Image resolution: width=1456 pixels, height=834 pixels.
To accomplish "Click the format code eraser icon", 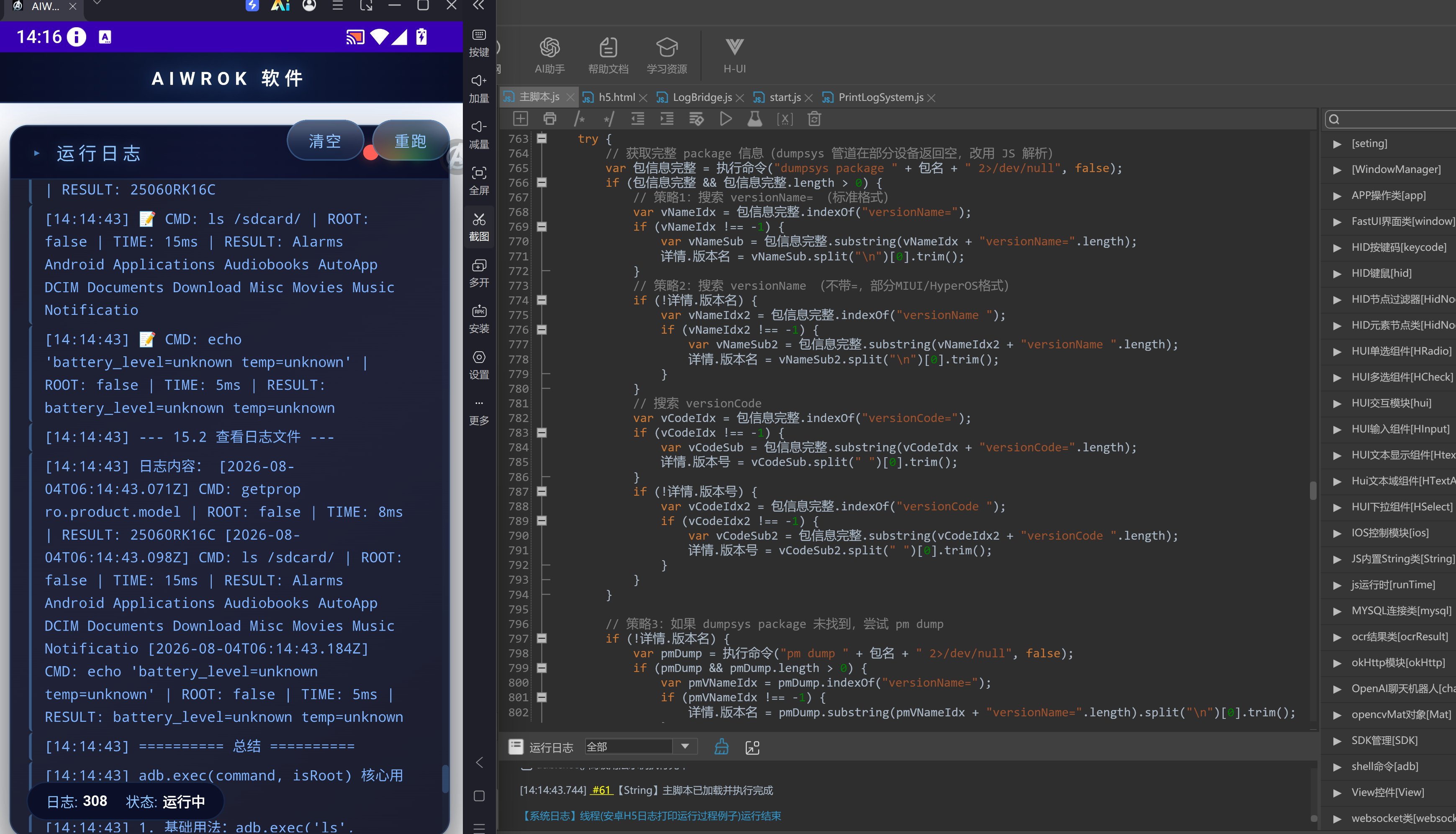I will [696, 118].
